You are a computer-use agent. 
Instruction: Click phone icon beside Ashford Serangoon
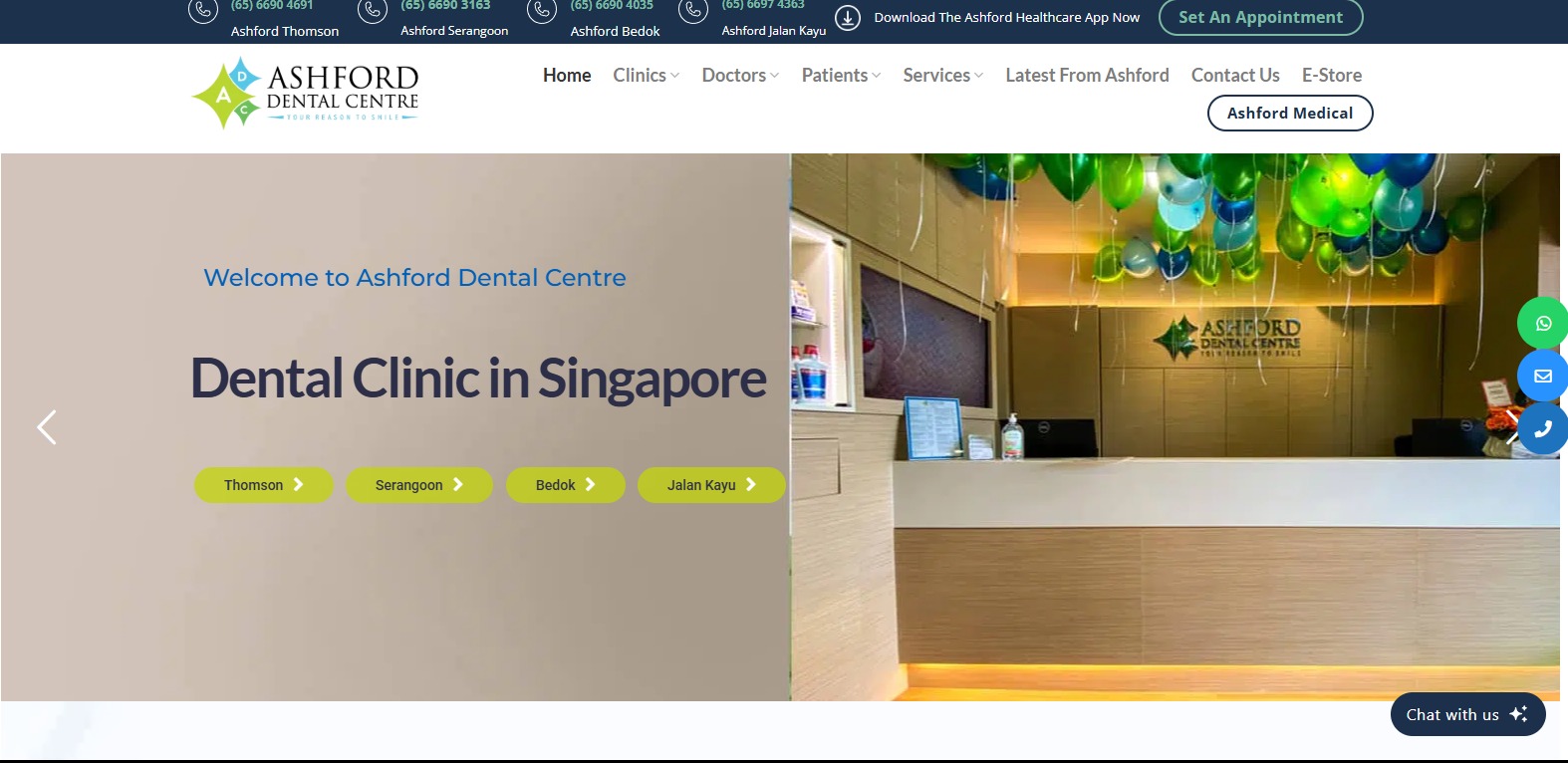pos(373,11)
